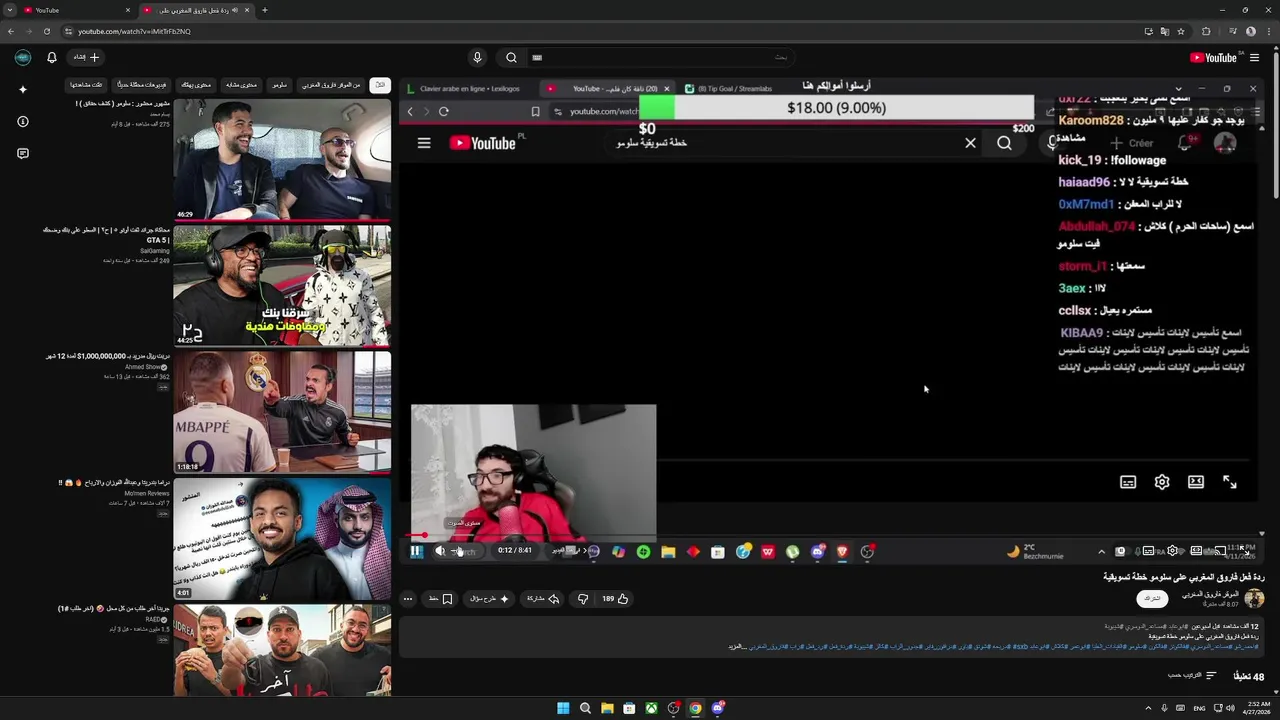Open the Mbappe Real Madrid video thumbnail

(282, 412)
